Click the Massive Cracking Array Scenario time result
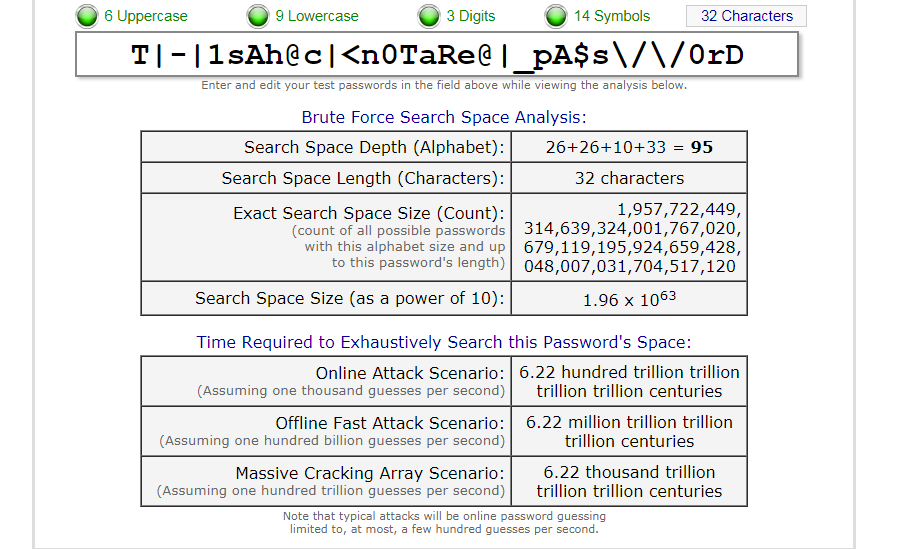 coord(629,481)
